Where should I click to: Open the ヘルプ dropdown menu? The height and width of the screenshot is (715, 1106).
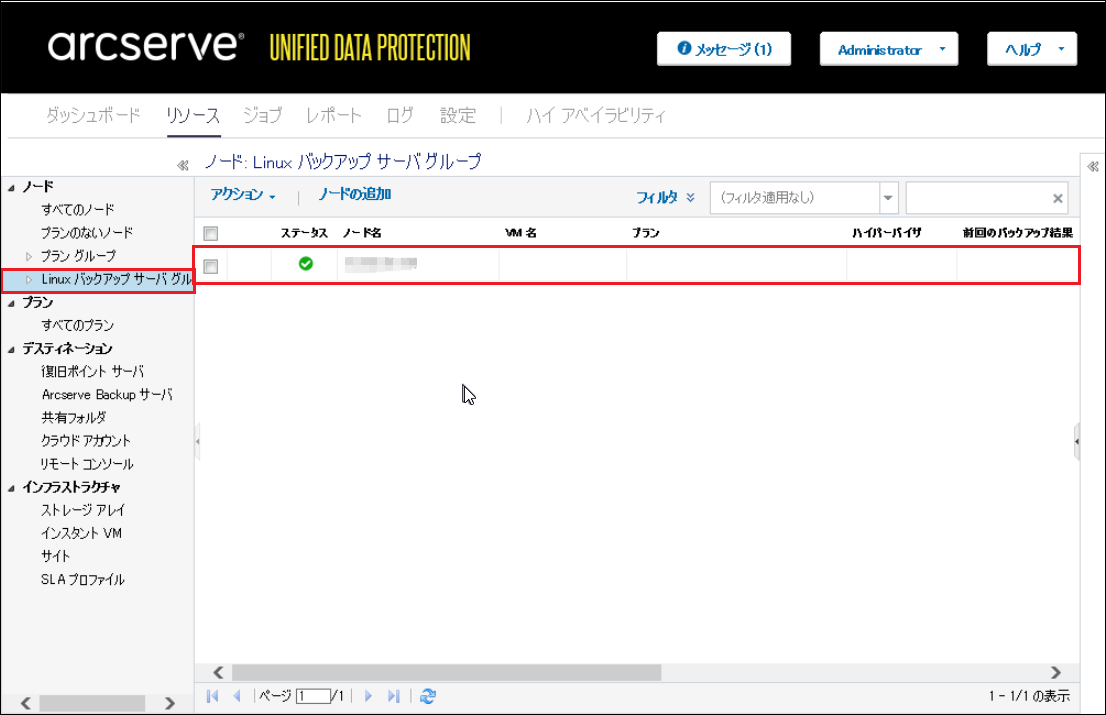tap(1032, 49)
